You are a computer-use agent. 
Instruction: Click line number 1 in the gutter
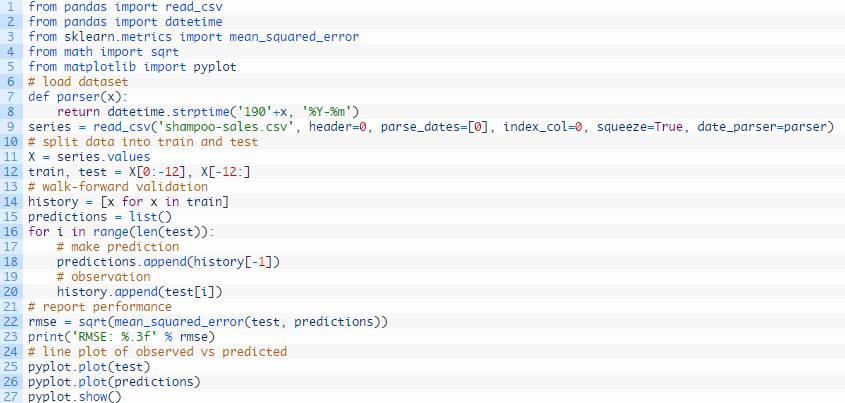click(x=11, y=7)
